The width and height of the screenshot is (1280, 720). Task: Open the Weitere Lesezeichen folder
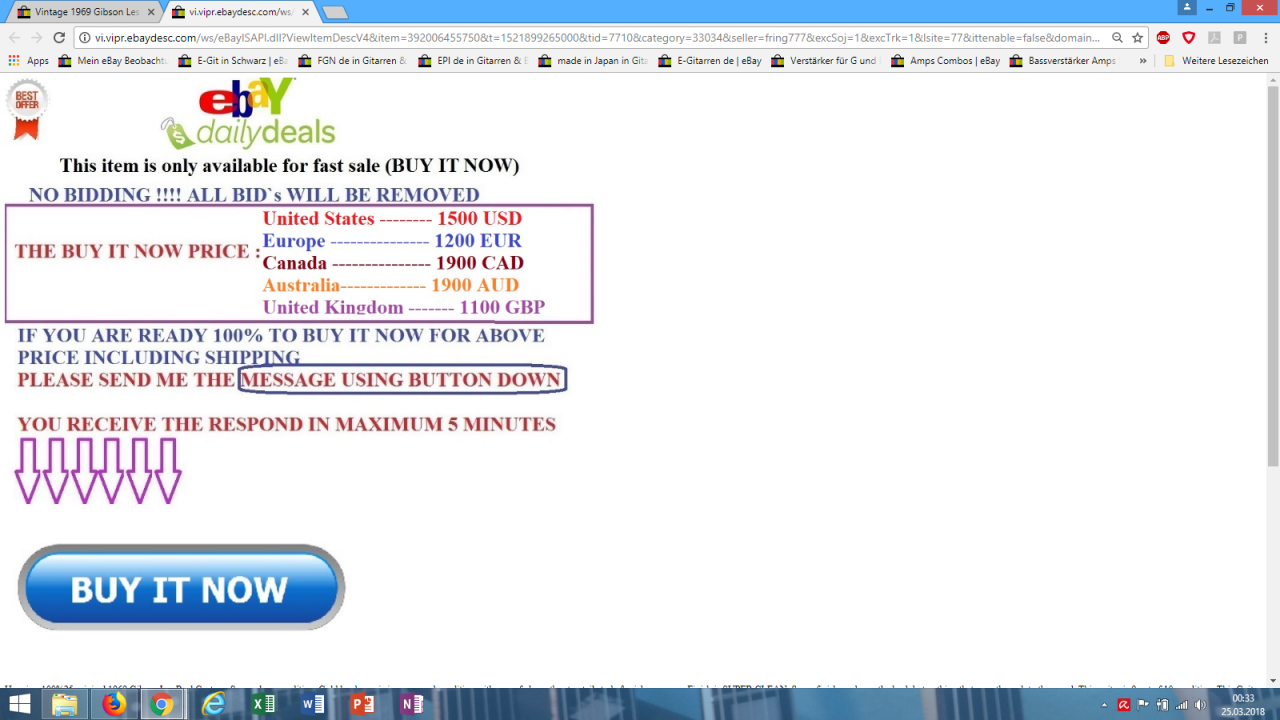tap(1215, 61)
